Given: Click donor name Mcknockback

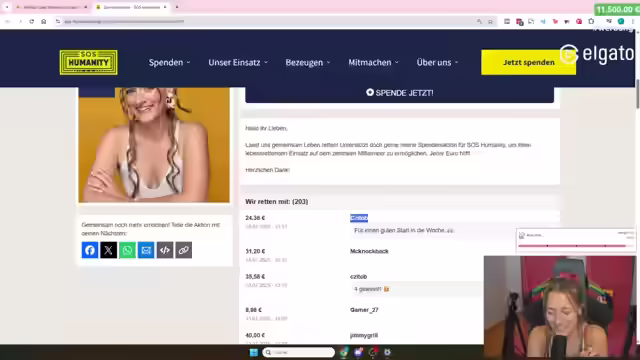Looking at the screenshot, I should coord(369,251).
